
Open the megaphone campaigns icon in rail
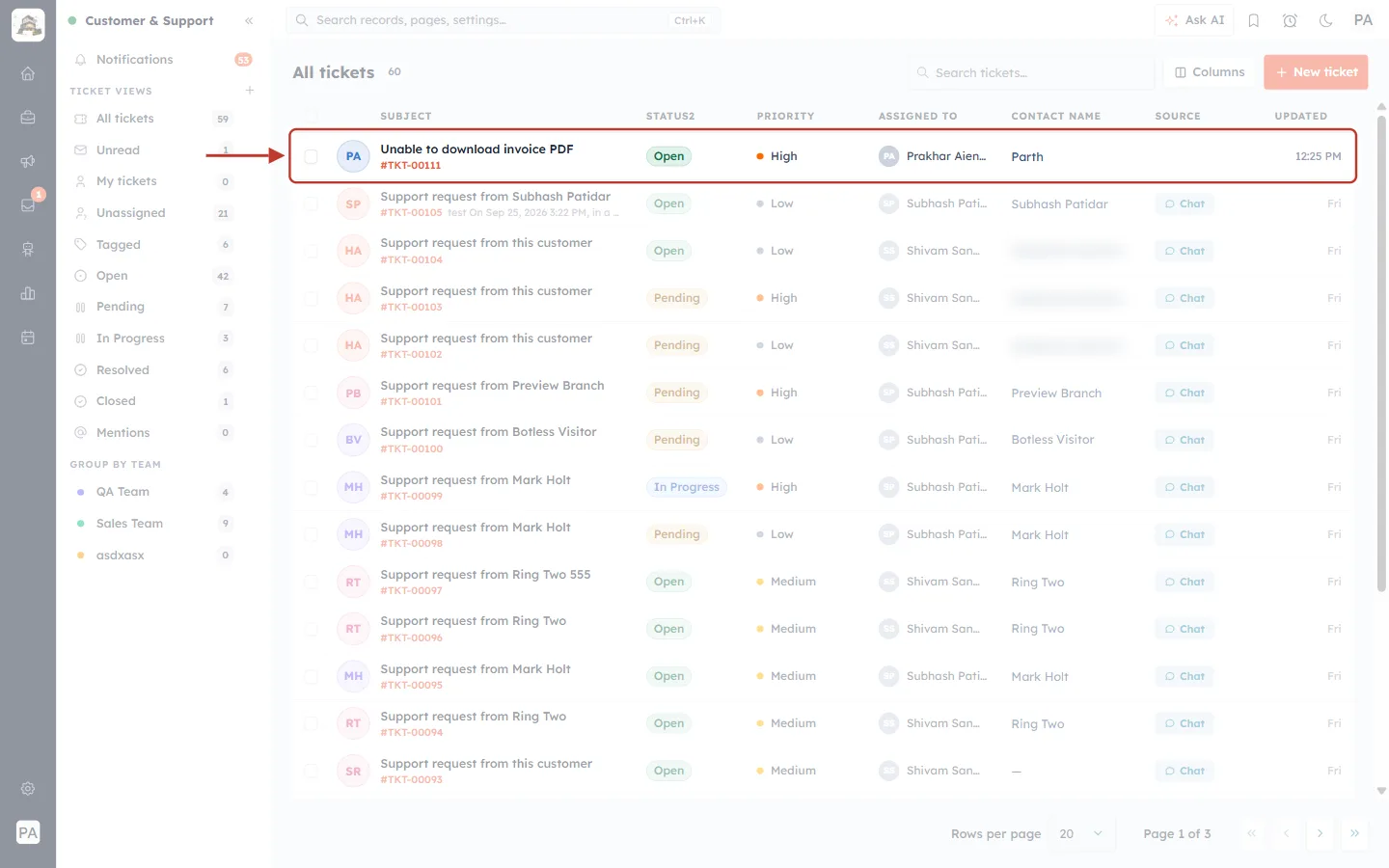28,161
